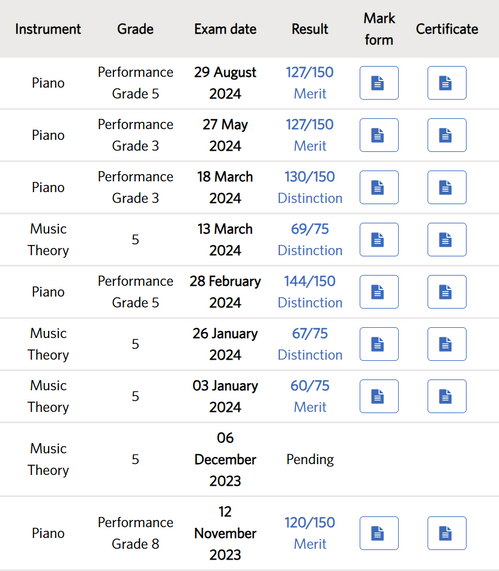
Task: Open mark form for 29 August 2024 exam
Action: click(x=379, y=83)
